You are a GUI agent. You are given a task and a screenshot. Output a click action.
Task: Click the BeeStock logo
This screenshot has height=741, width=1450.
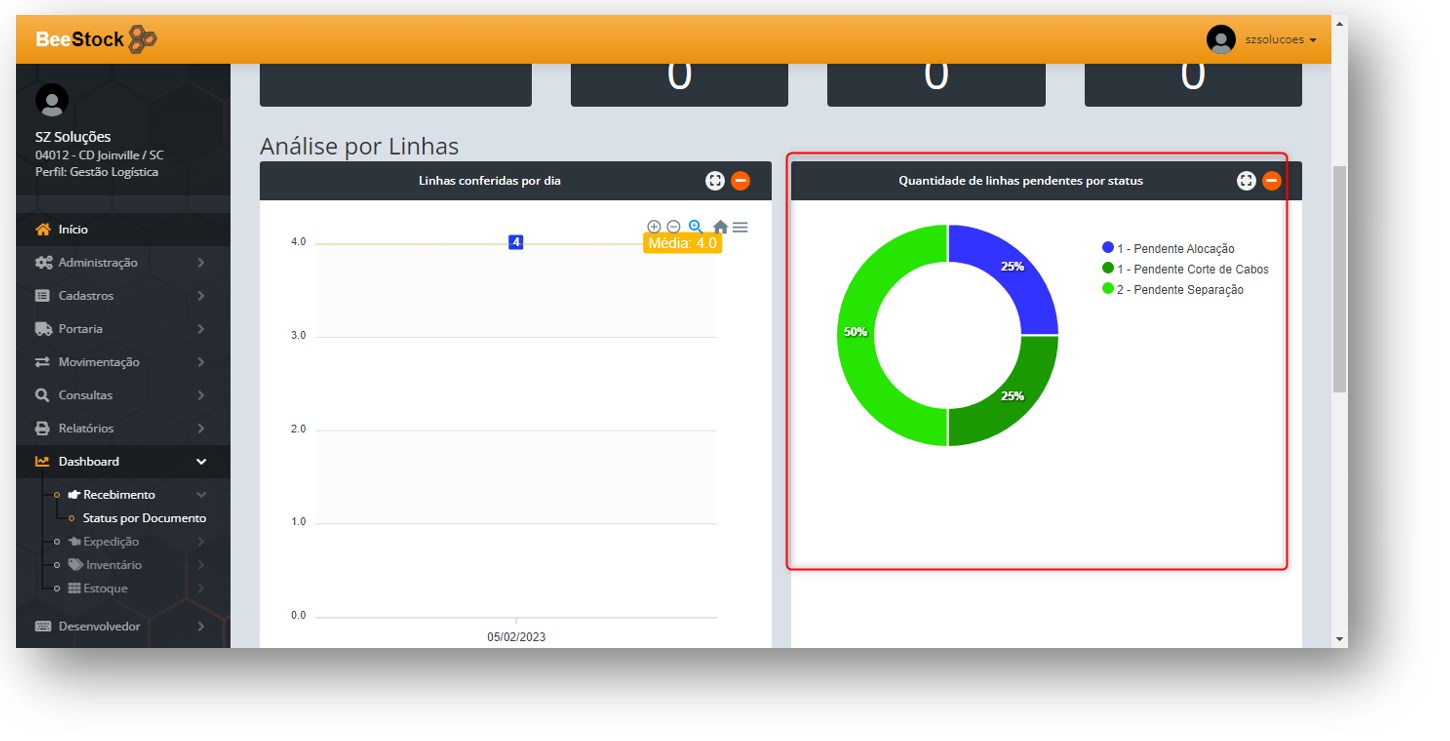96,40
